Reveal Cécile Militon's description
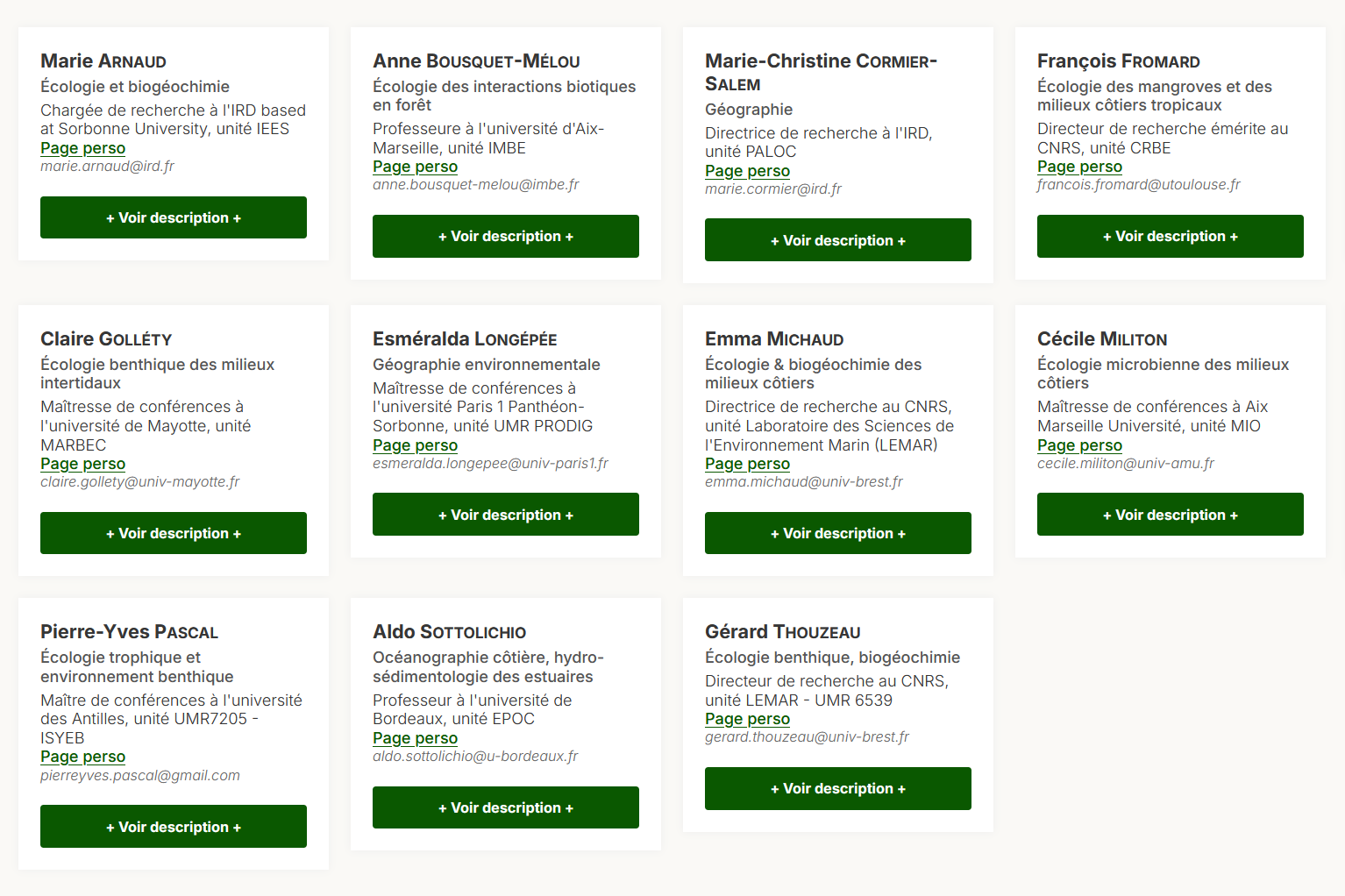The height and width of the screenshot is (896, 1345). (x=1171, y=515)
